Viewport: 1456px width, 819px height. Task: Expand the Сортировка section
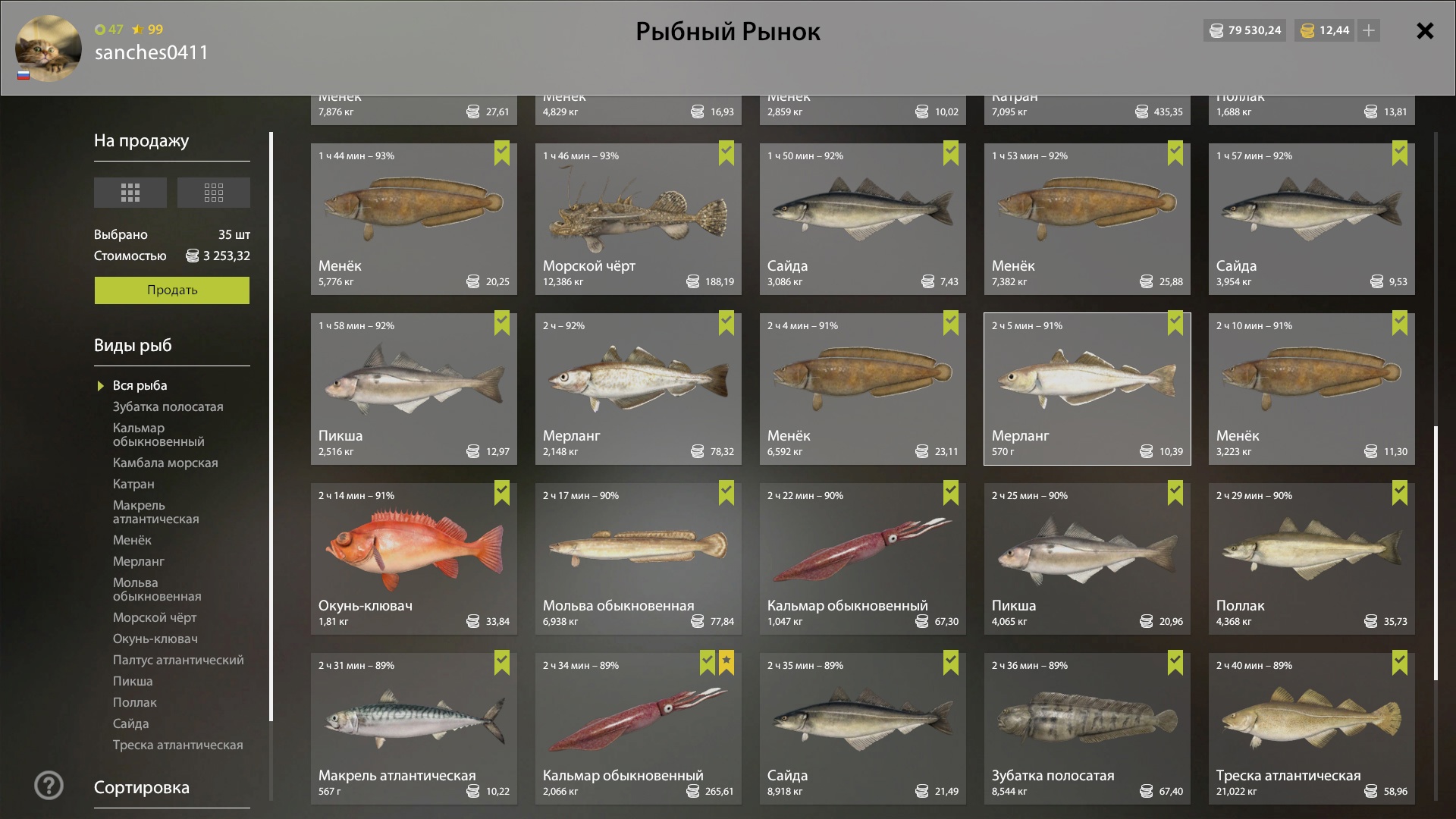point(142,787)
